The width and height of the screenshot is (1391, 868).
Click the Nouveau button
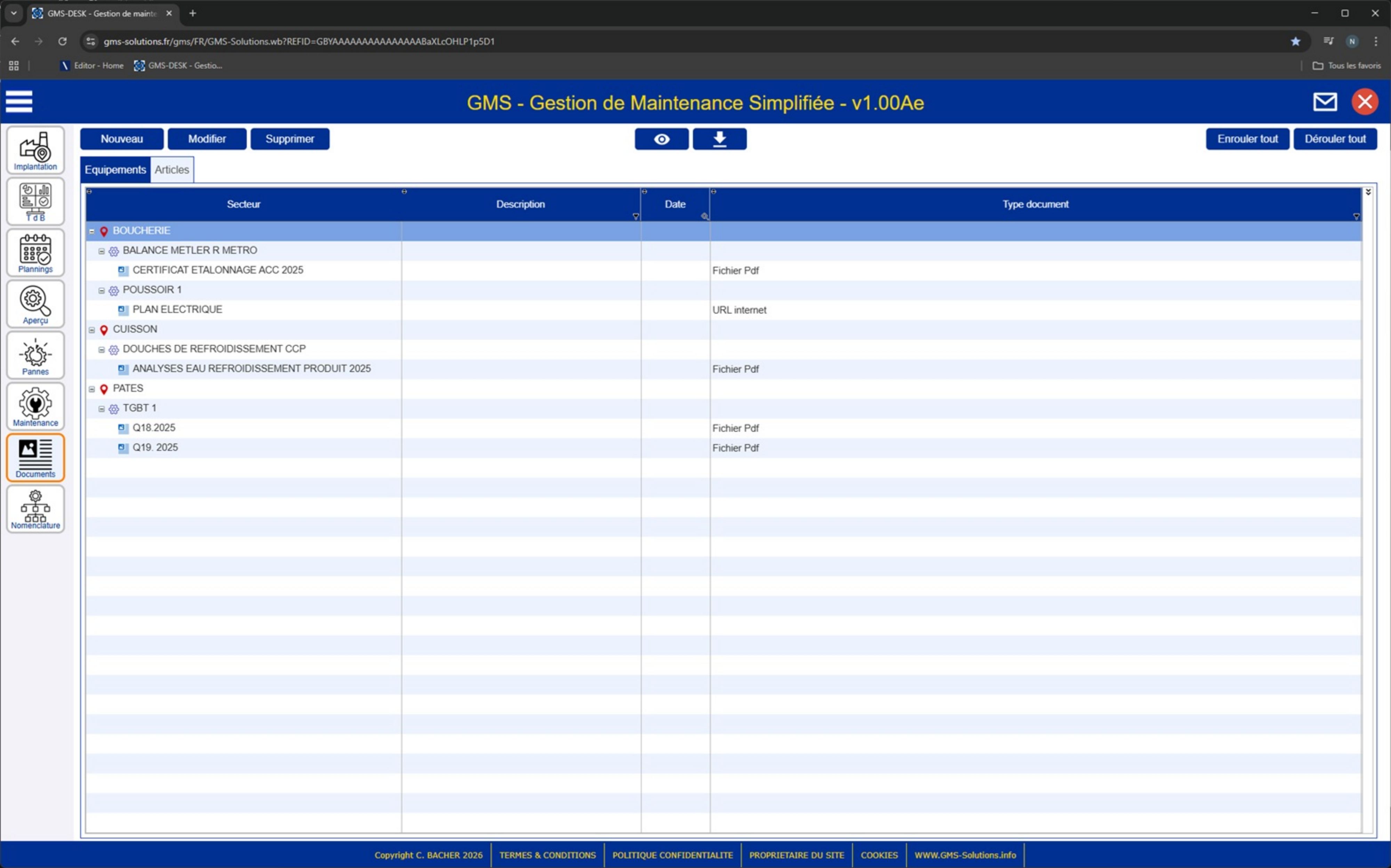point(122,139)
